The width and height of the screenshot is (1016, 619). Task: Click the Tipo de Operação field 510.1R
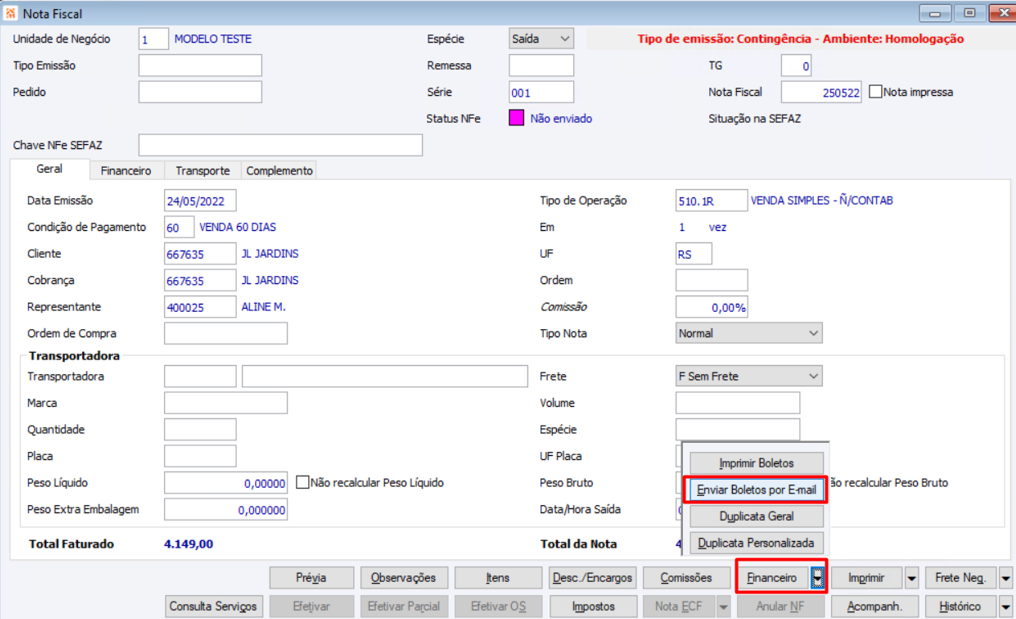click(711, 200)
